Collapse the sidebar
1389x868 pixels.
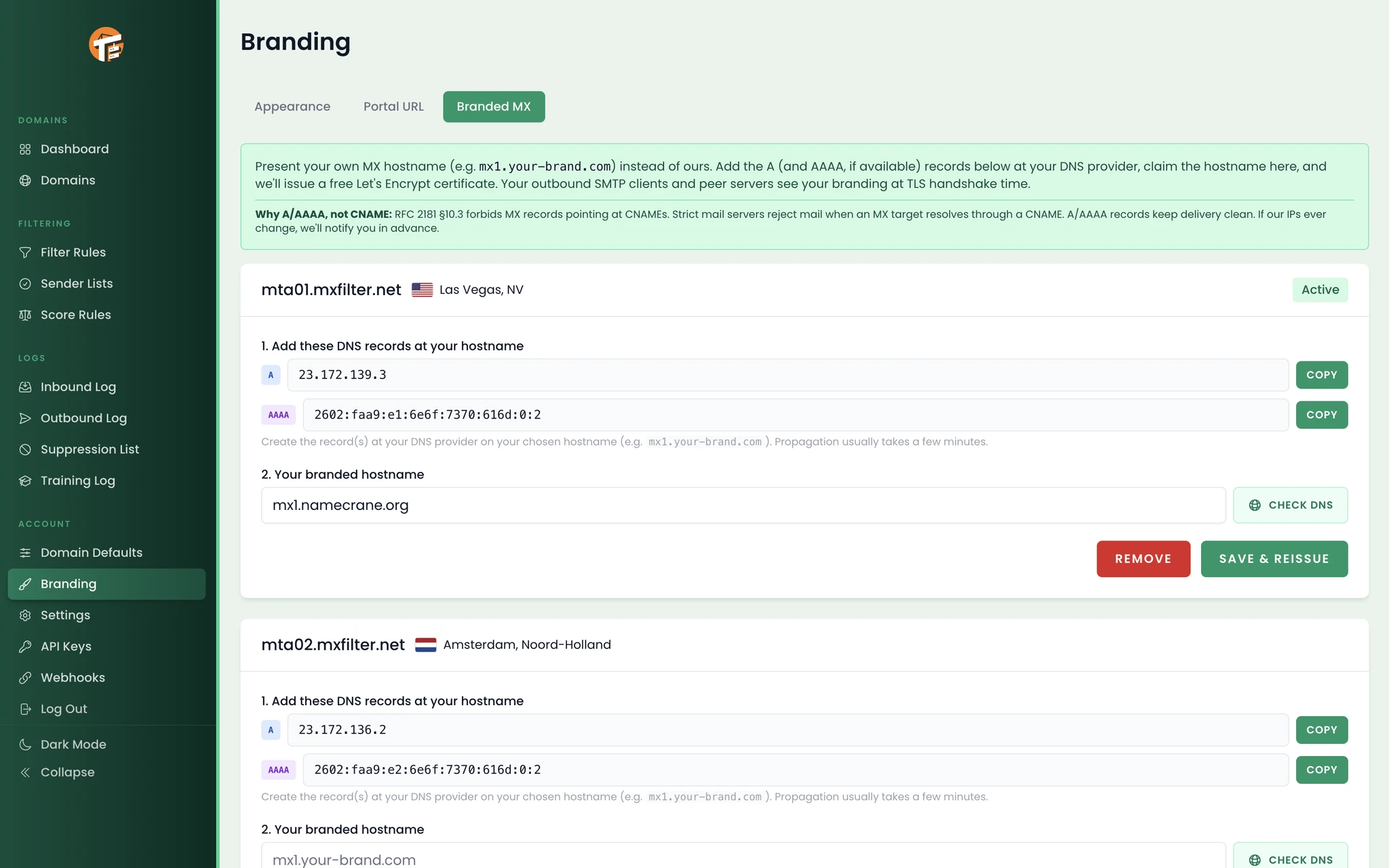point(57,772)
